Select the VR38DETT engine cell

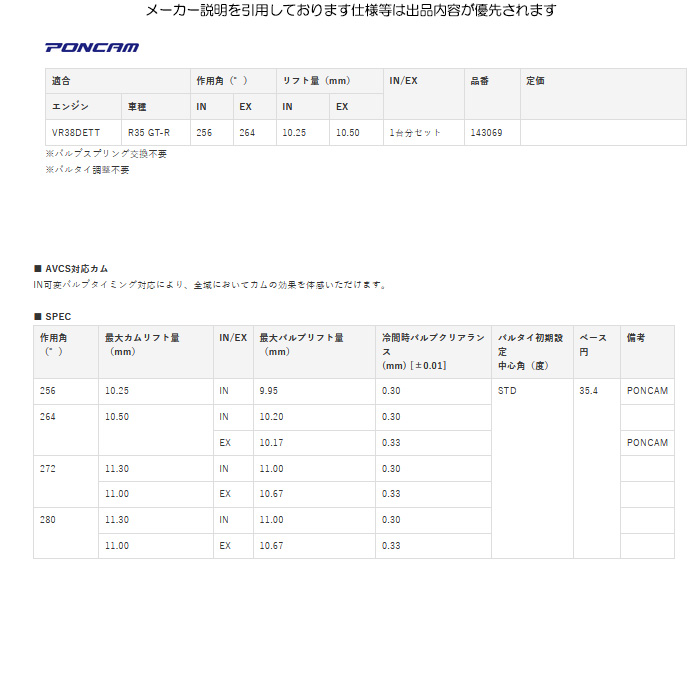pos(83,133)
